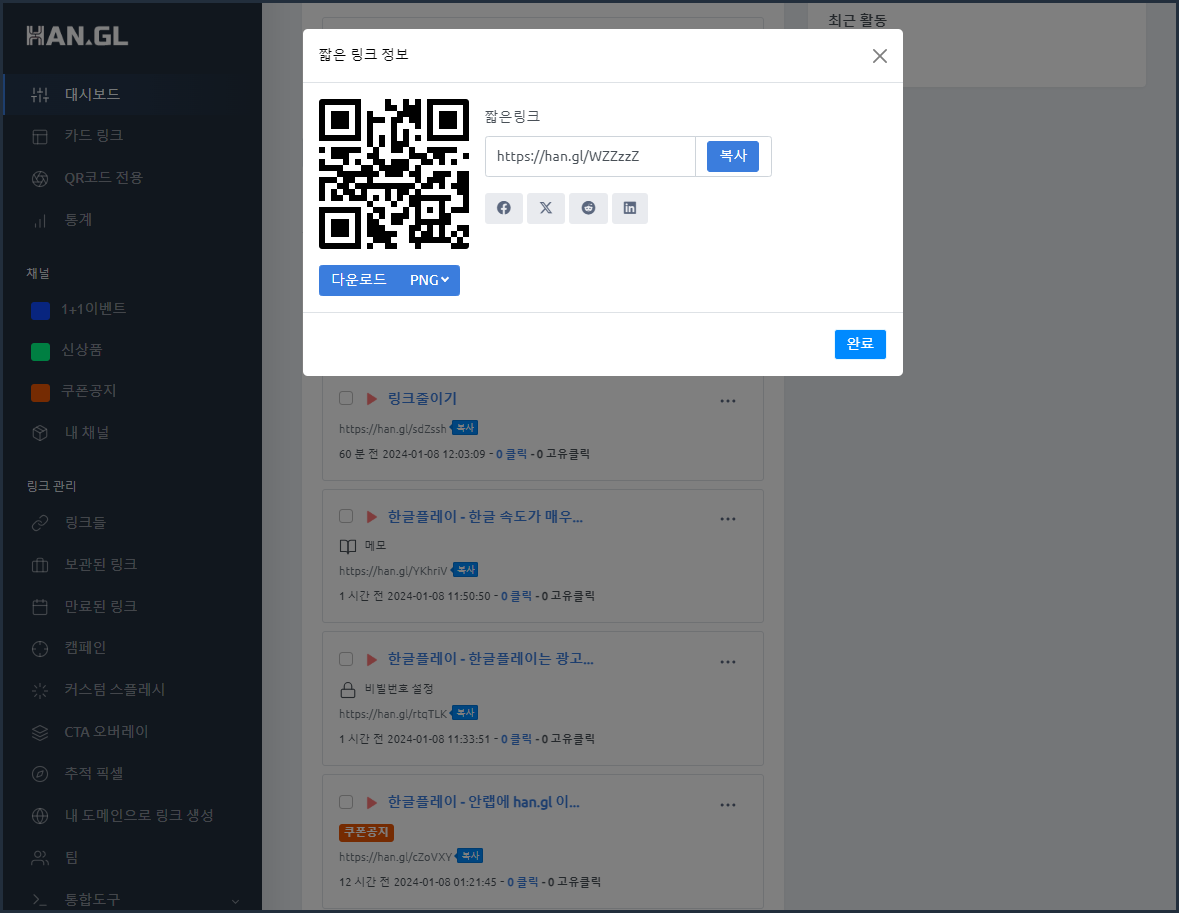Click the 캠페인 crosshair icon
Image resolution: width=1179 pixels, height=913 pixels.
coord(40,648)
